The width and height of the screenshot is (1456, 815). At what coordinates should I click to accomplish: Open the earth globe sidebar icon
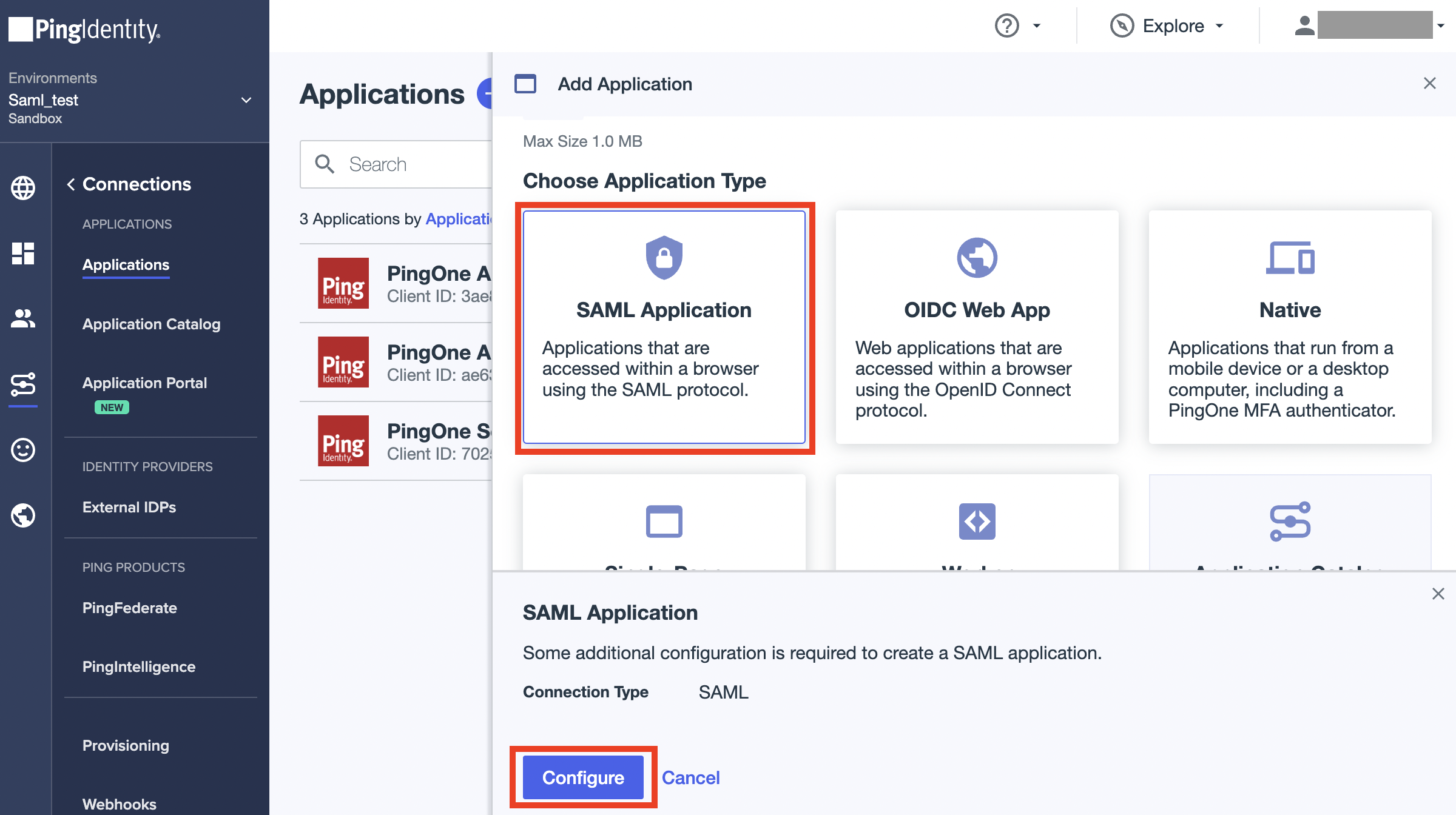click(x=23, y=515)
